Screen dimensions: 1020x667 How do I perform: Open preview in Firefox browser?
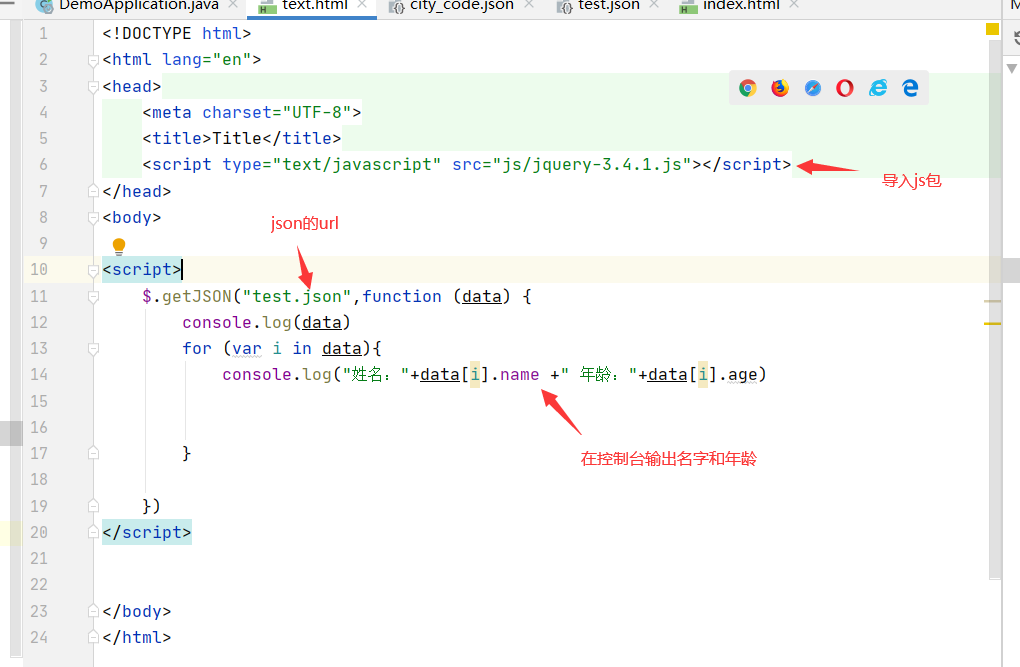pos(780,88)
